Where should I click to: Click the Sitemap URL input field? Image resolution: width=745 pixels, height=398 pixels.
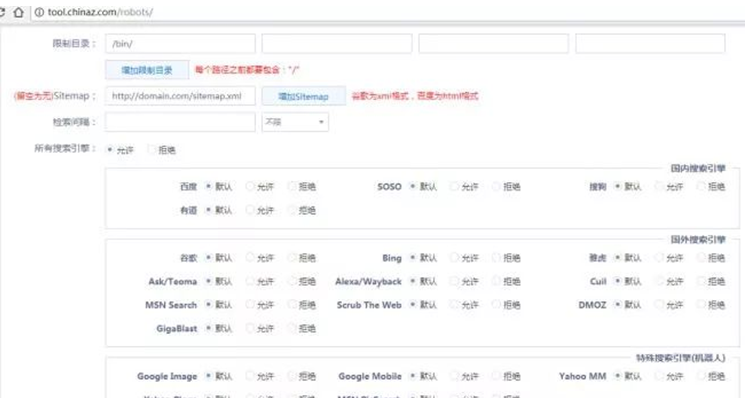coord(180,96)
